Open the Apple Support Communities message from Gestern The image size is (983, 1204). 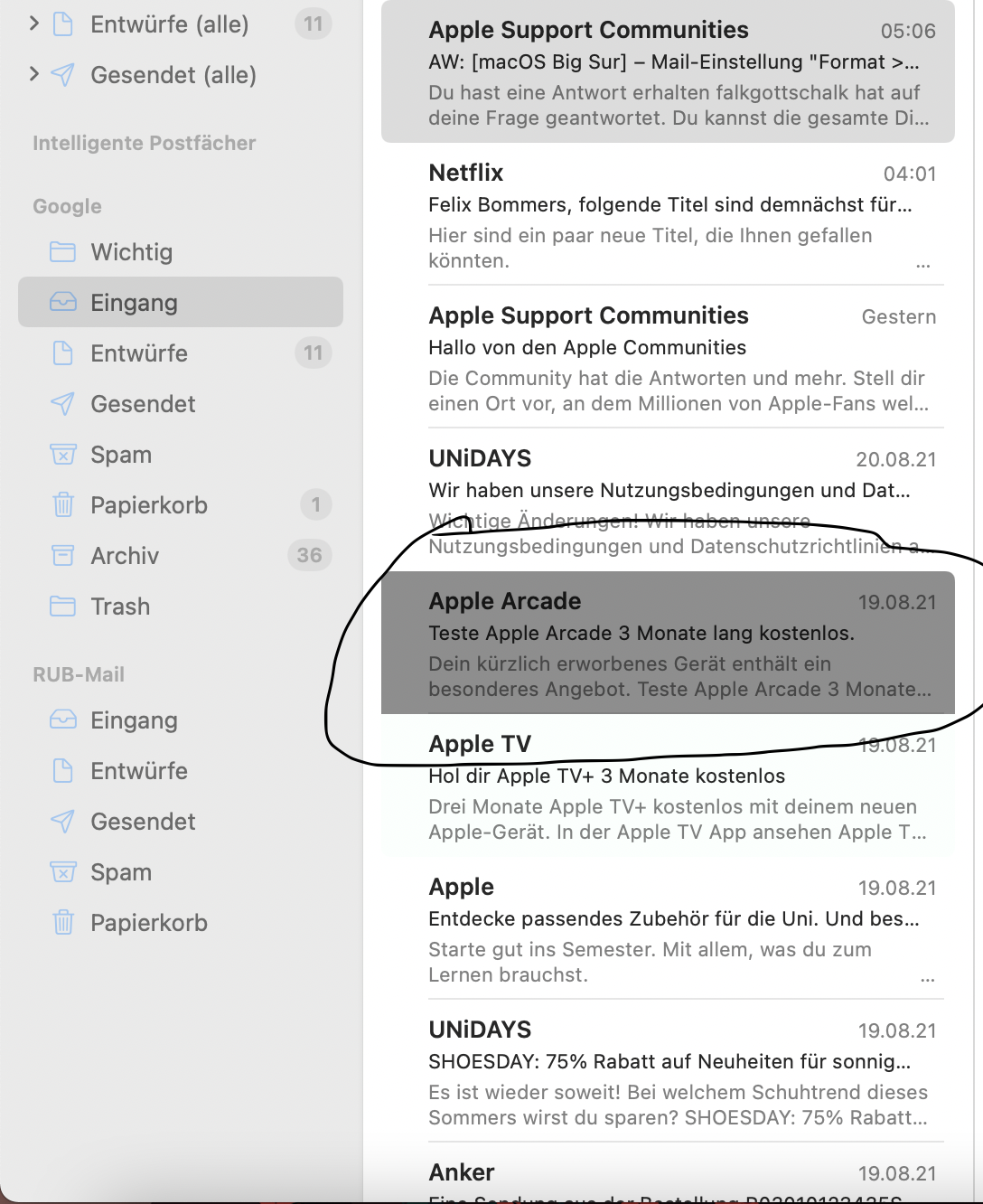(x=668, y=357)
